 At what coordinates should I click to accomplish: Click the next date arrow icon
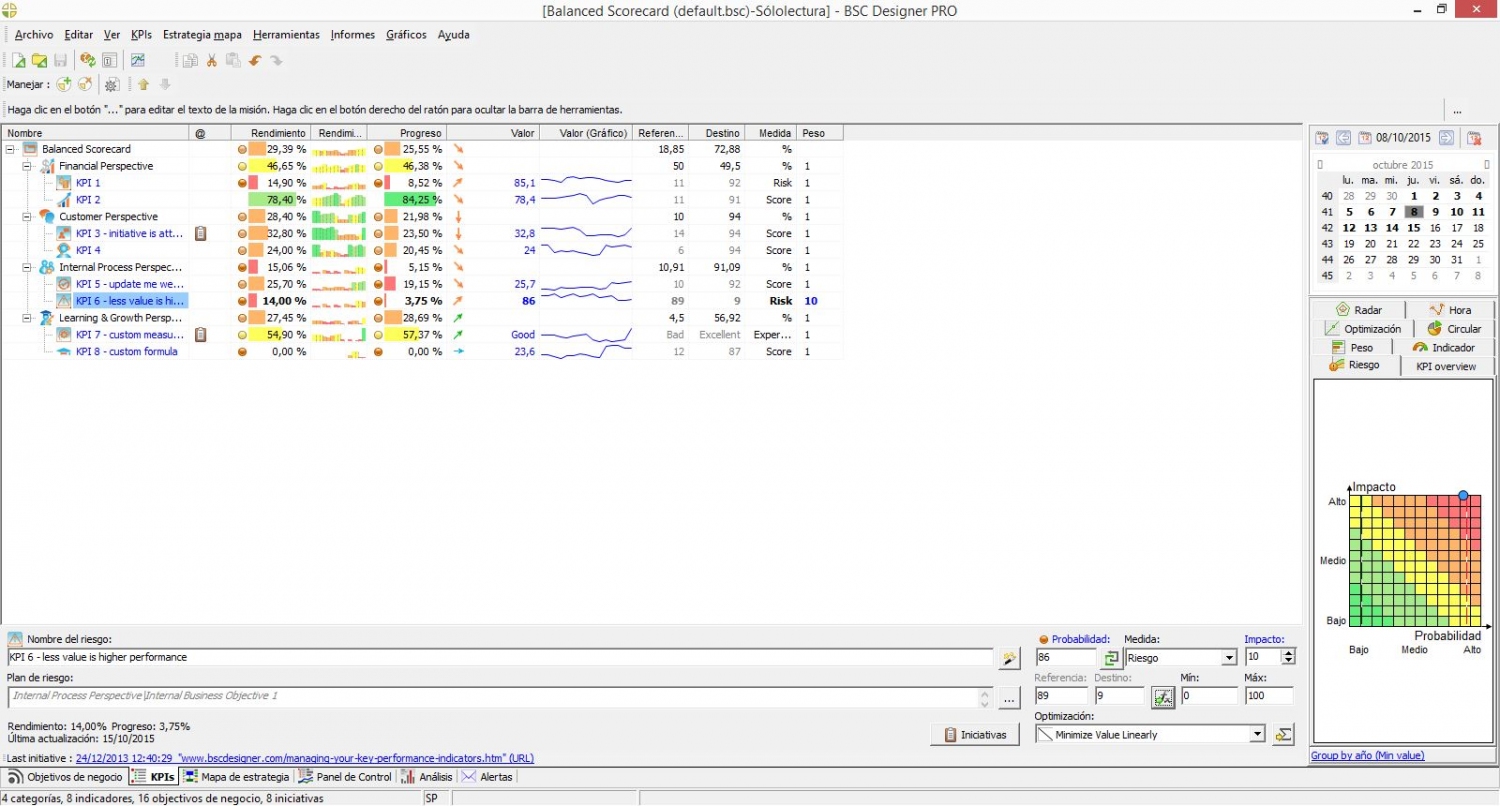point(1446,138)
